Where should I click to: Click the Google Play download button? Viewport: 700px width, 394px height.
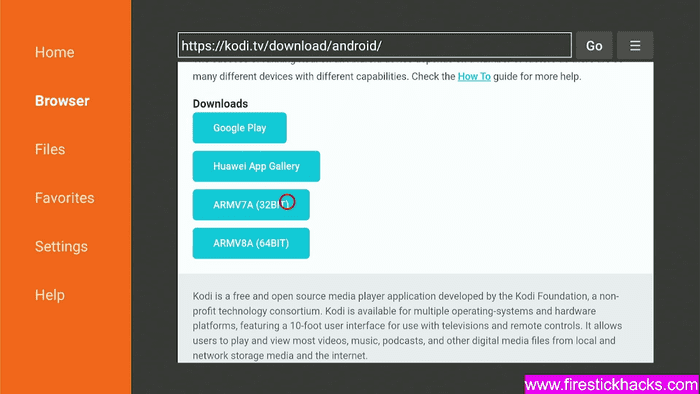[x=240, y=128]
